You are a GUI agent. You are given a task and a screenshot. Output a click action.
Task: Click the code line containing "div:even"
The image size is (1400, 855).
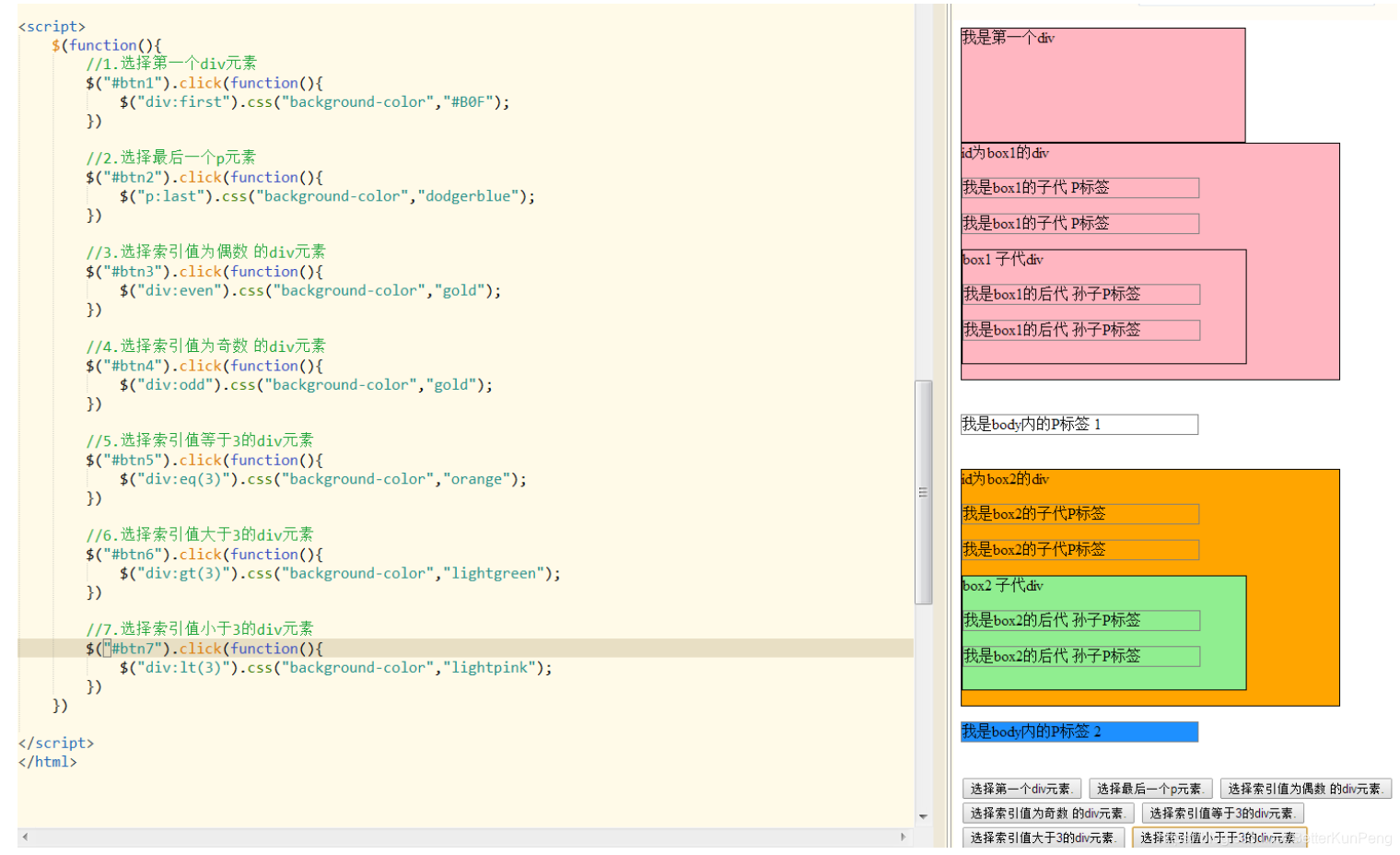pos(310,290)
